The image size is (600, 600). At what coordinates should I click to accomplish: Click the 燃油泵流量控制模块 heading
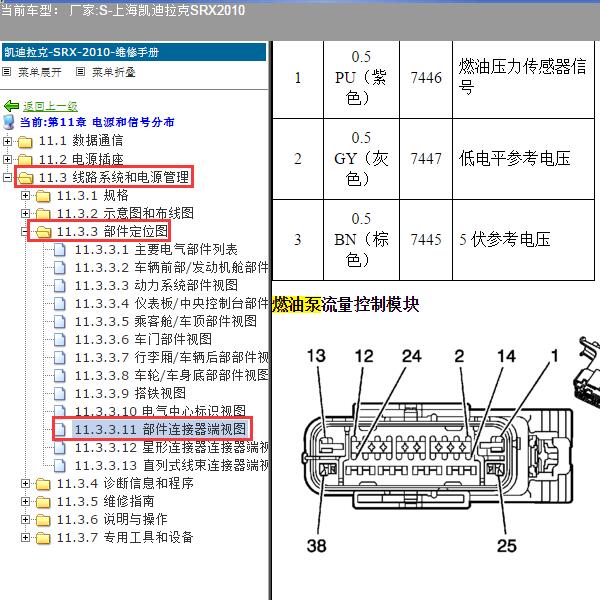(x=346, y=305)
